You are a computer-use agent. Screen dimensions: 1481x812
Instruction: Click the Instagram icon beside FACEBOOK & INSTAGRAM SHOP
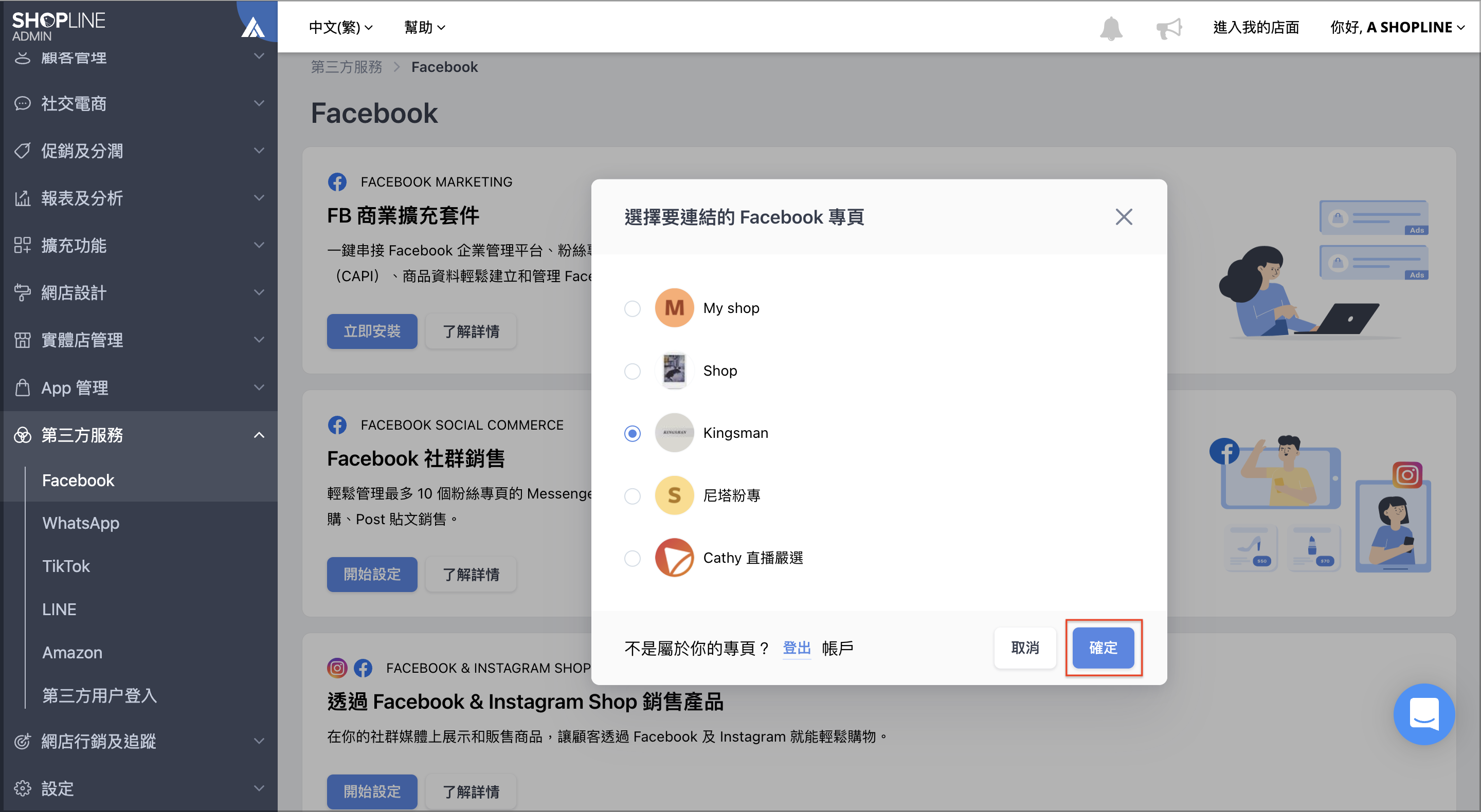coord(337,668)
